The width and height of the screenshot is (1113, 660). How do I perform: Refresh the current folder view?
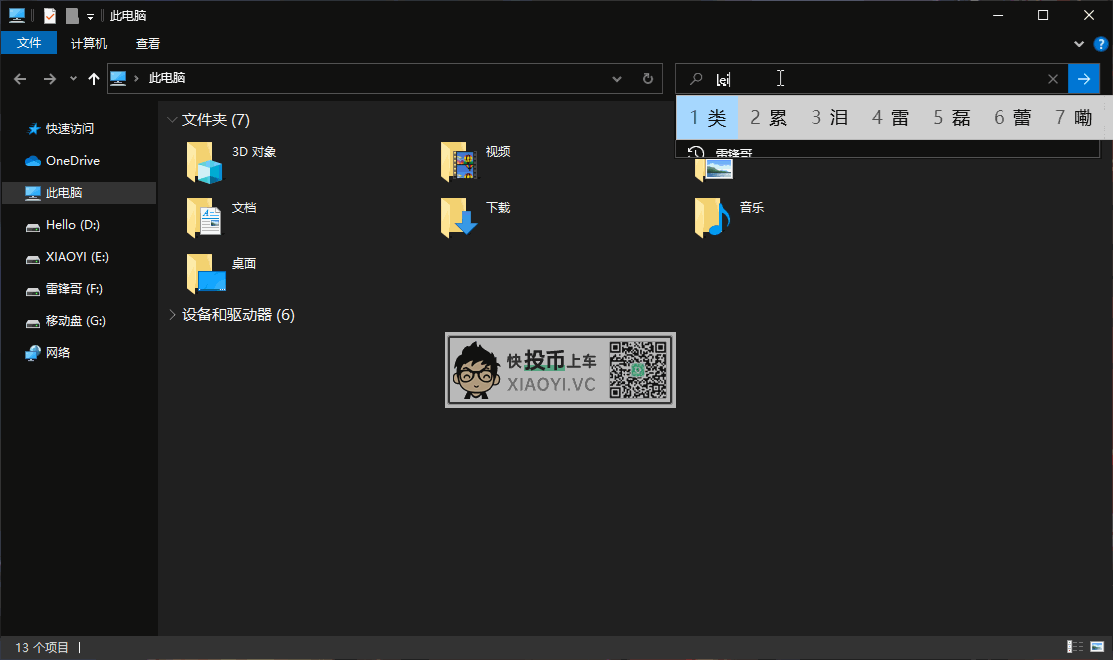click(647, 79)
